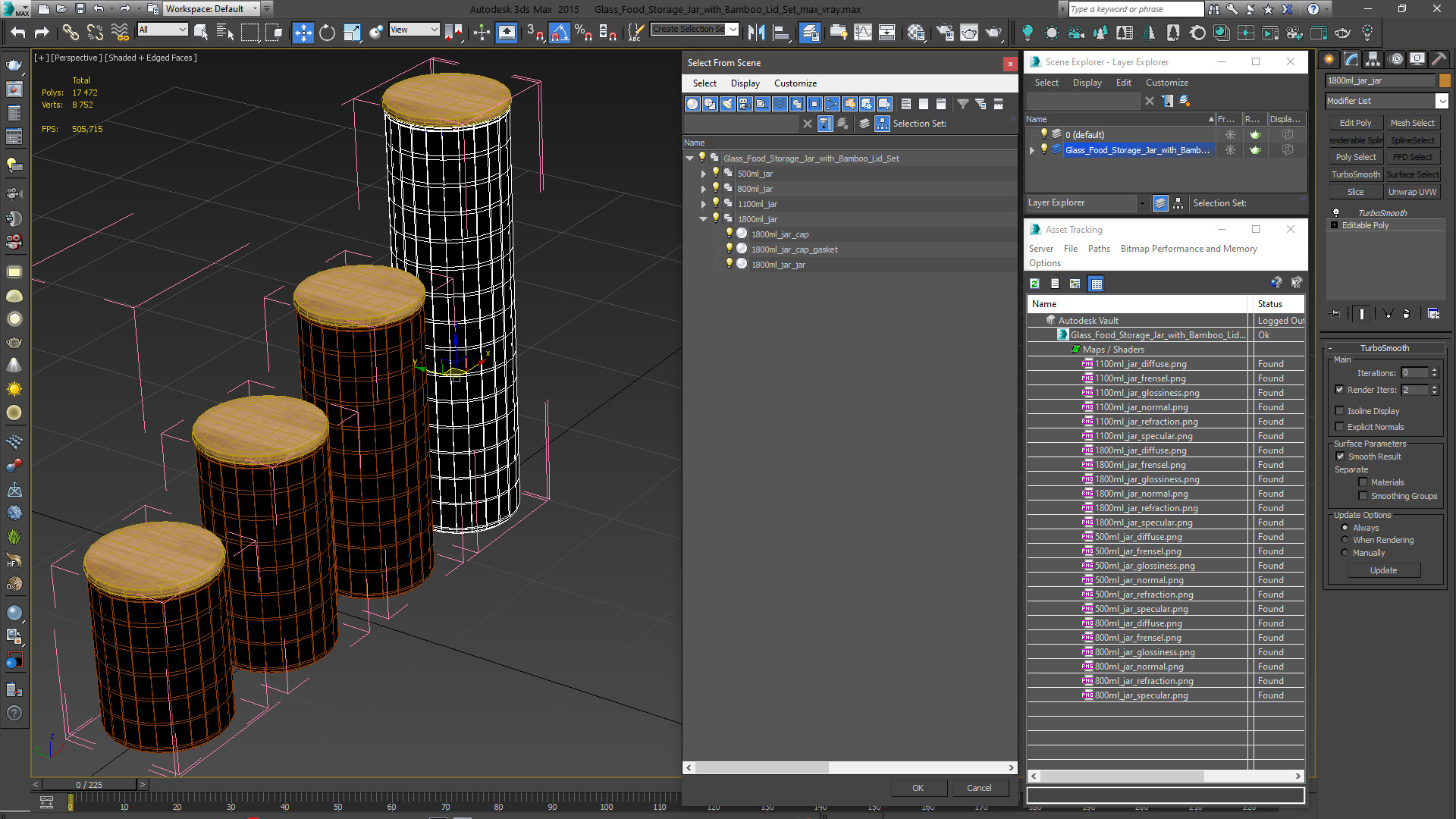This screenshot has height=819, width=1456.
Task: Select the Manually update option
Action: coord(1345,553)
